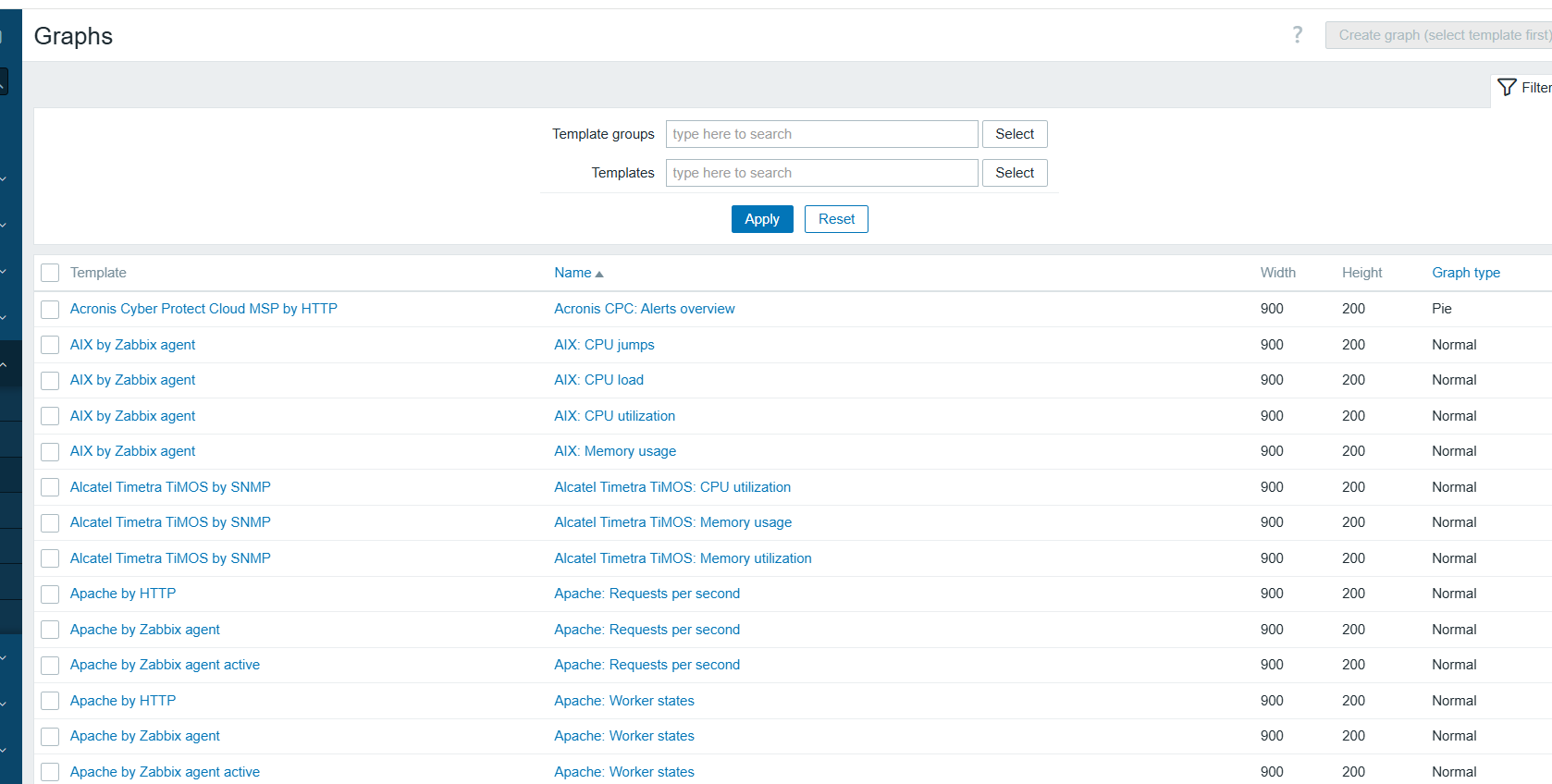This screenshot has width=1552, height=784.
Task: Click the Graphs page title
Action: [x=73, y=36]
